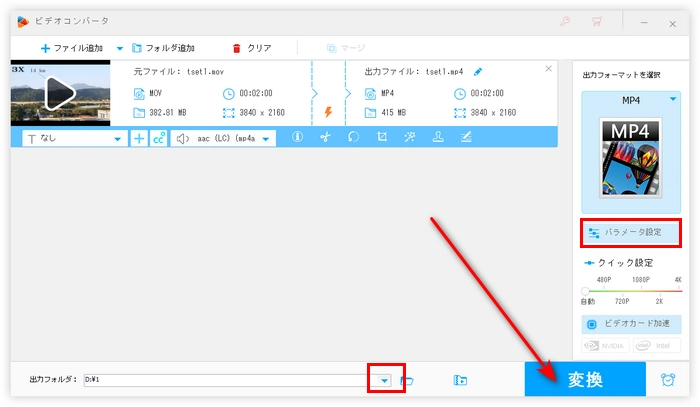This screenshot has height=407, width=700.
Task: Open the MP4 output format dropdown
Action: (x=673, y=100)
